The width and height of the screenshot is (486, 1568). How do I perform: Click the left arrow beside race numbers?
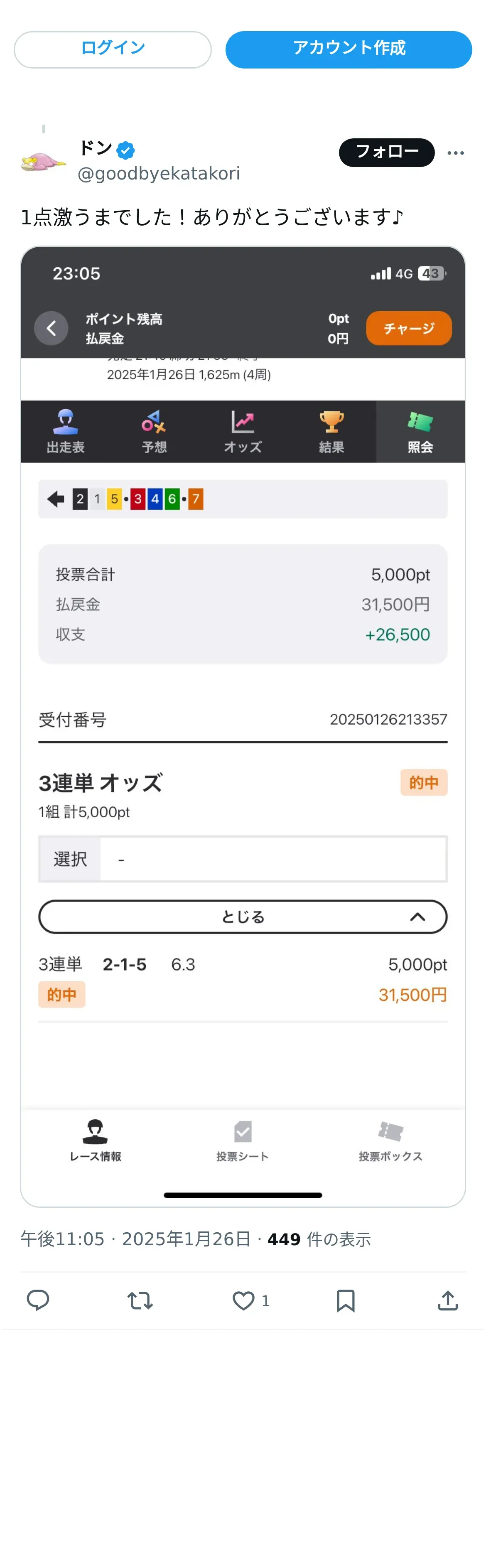[x=56, y=499]
